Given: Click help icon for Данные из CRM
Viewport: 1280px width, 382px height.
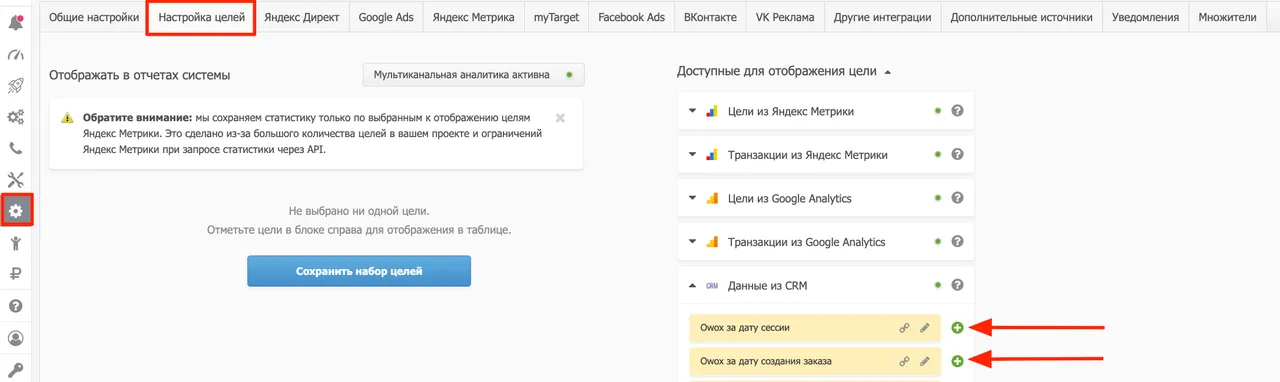Looking at the screenshot, I should tap(957, 286).
